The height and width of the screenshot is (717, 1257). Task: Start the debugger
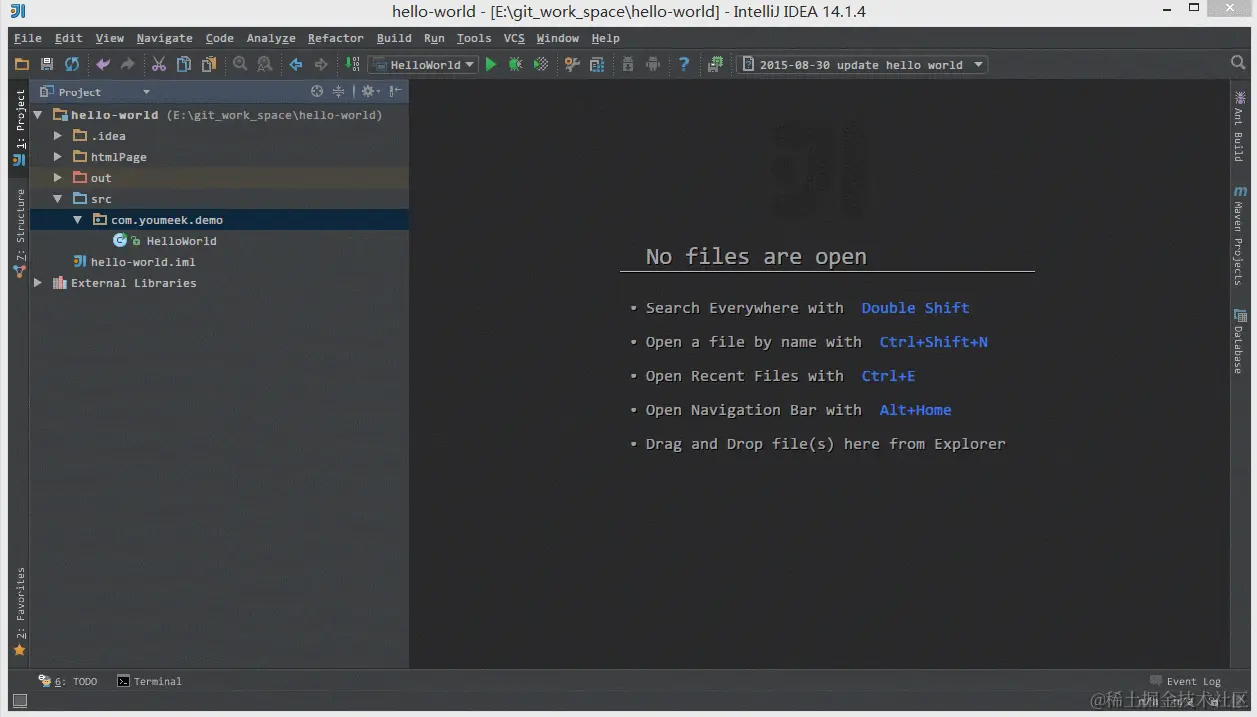pyautogui.click(x=515, y=64)
